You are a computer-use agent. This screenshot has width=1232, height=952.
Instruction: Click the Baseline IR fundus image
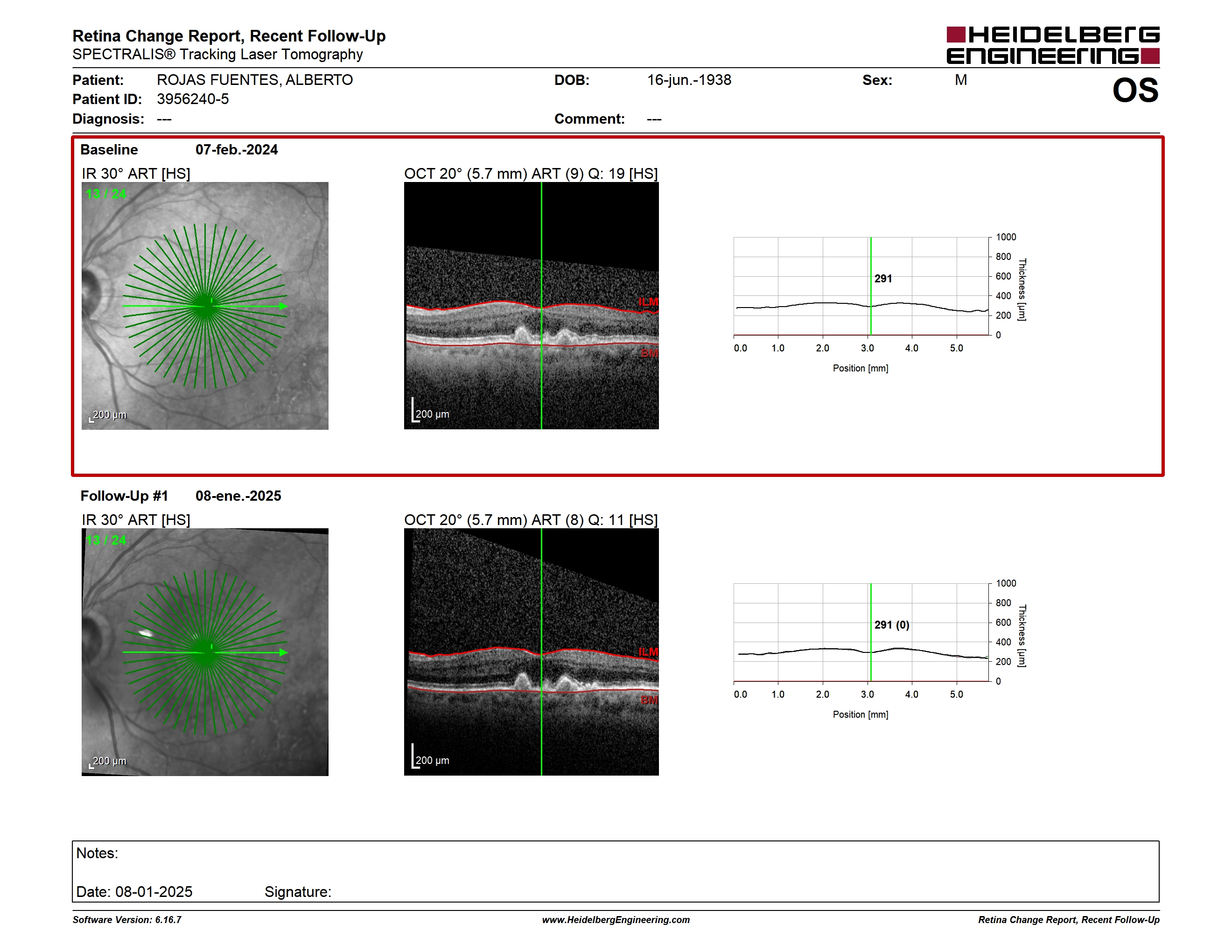(x=205, y=306)
